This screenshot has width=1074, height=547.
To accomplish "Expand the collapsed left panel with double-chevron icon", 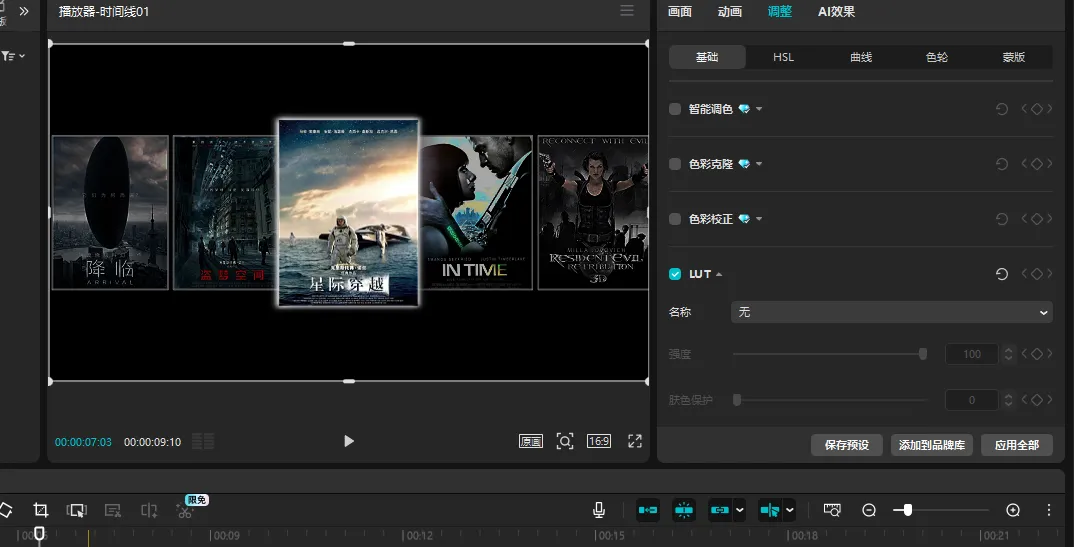I will pos(24,11).
